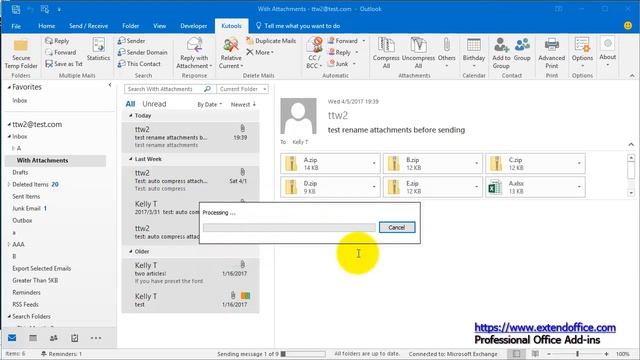The height and width of the screenshot is (360, 640).
Task: Collapse the folder pane arrow
Action: point(110,85)
